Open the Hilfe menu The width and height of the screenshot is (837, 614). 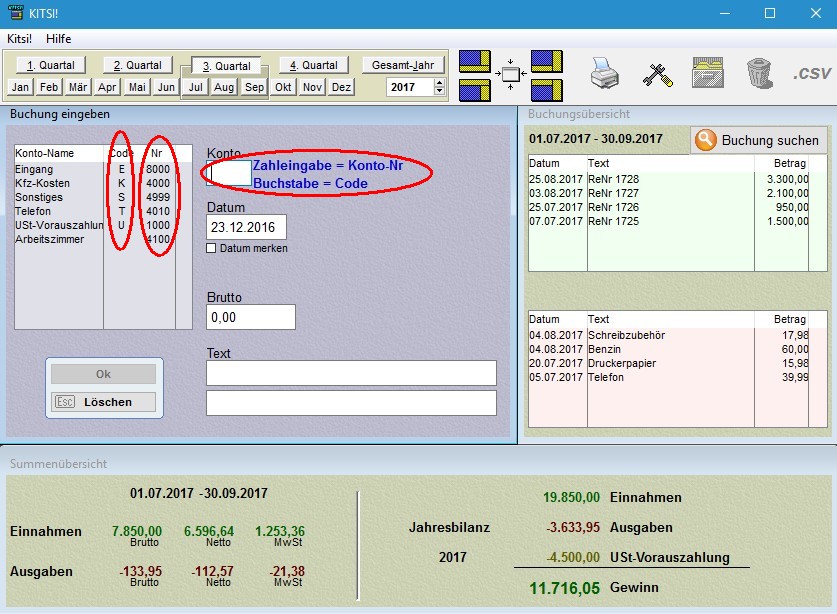59,39
